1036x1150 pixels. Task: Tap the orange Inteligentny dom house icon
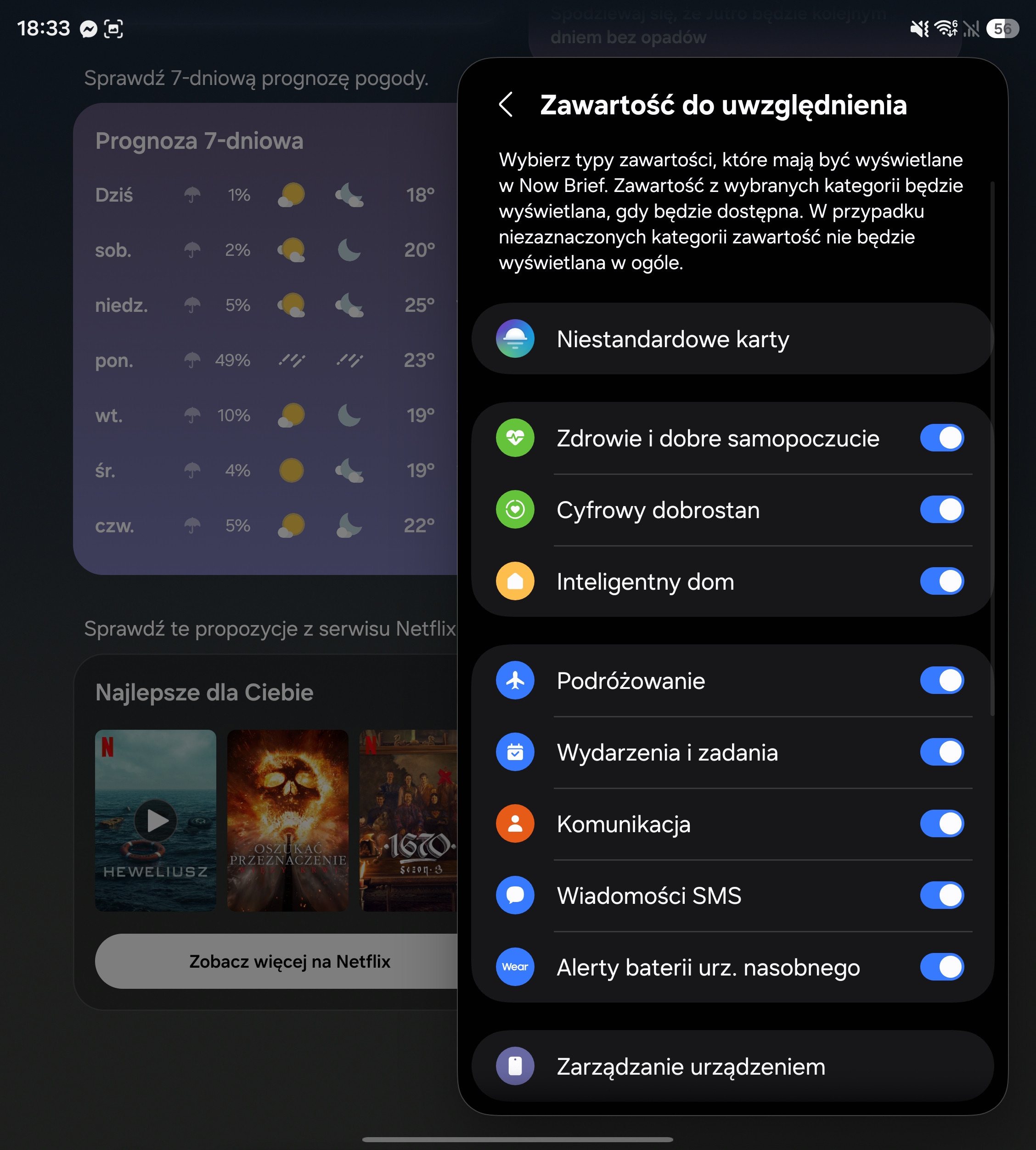coord(515,581)
